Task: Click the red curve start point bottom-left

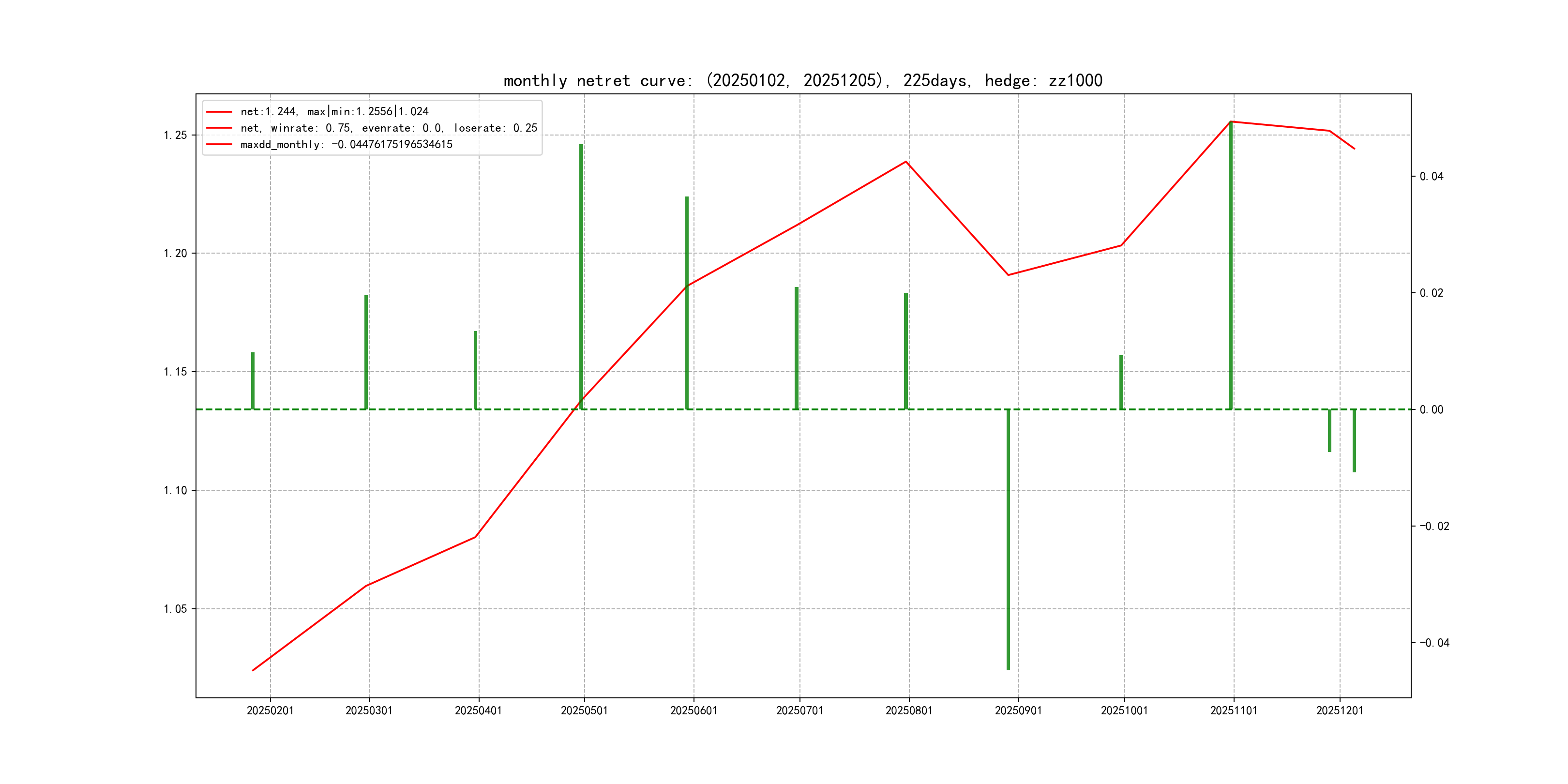Action: (x=253, y=670)
